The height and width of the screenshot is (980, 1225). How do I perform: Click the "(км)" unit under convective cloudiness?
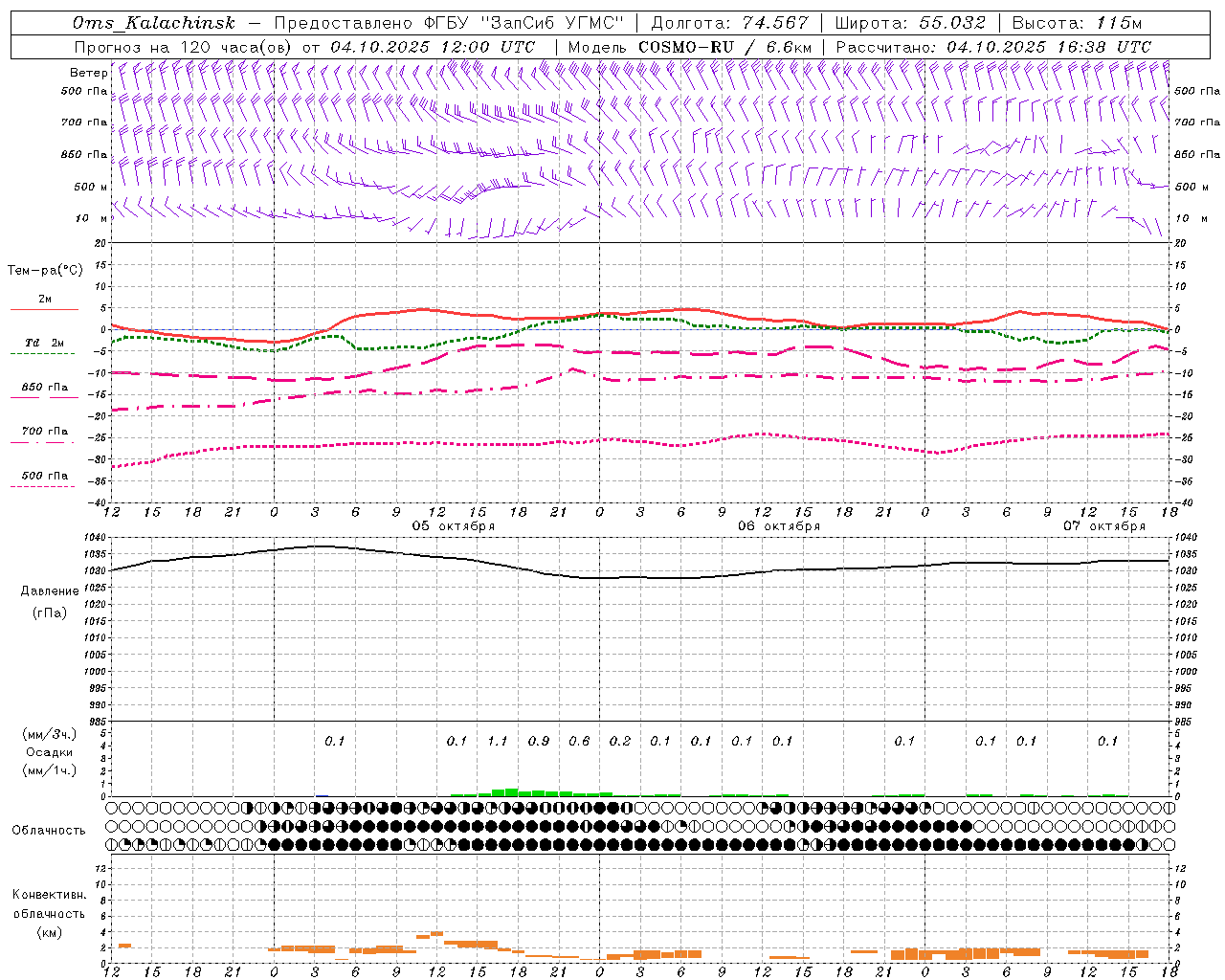(49, 931)
